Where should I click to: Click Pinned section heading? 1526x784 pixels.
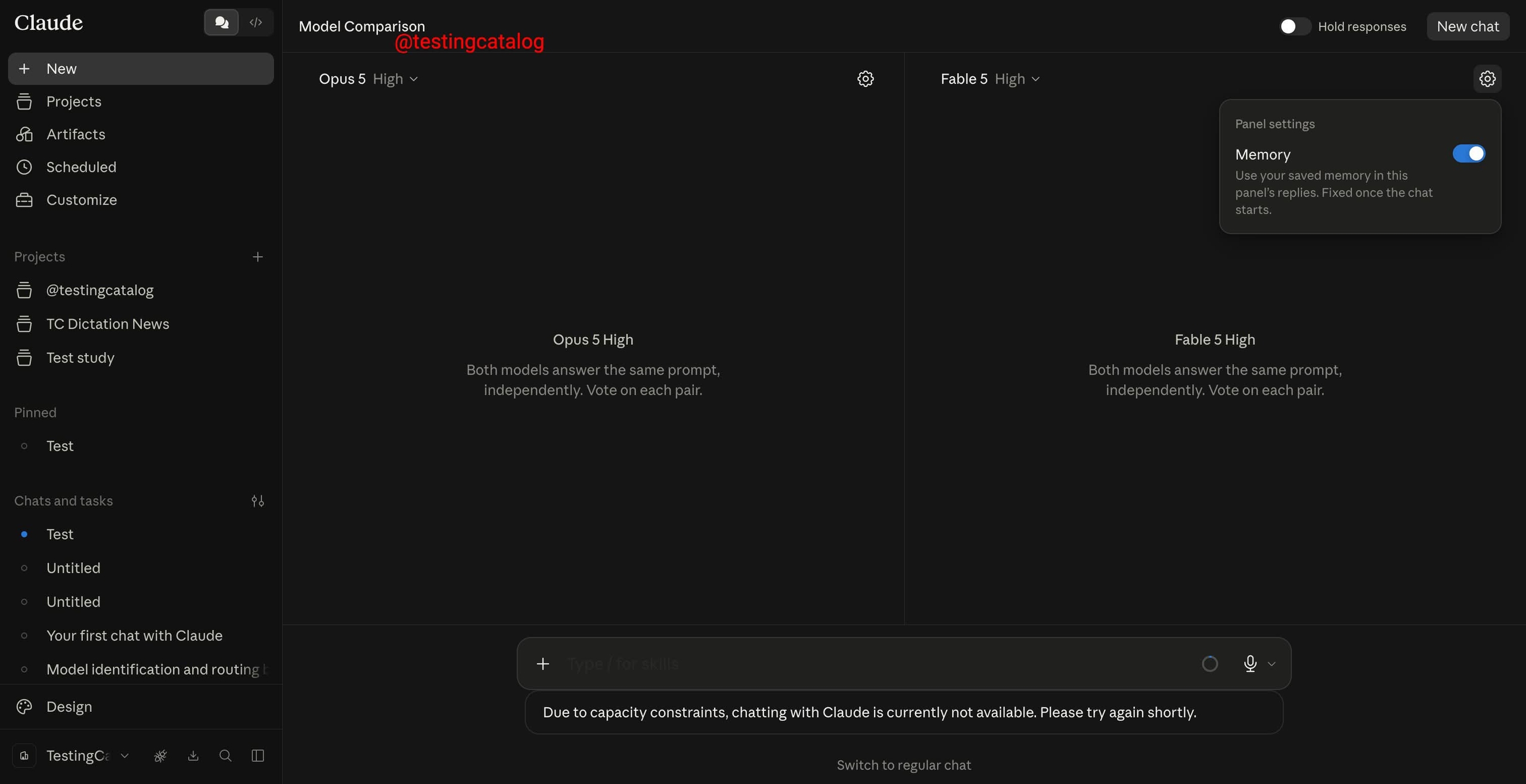(35, 412)
